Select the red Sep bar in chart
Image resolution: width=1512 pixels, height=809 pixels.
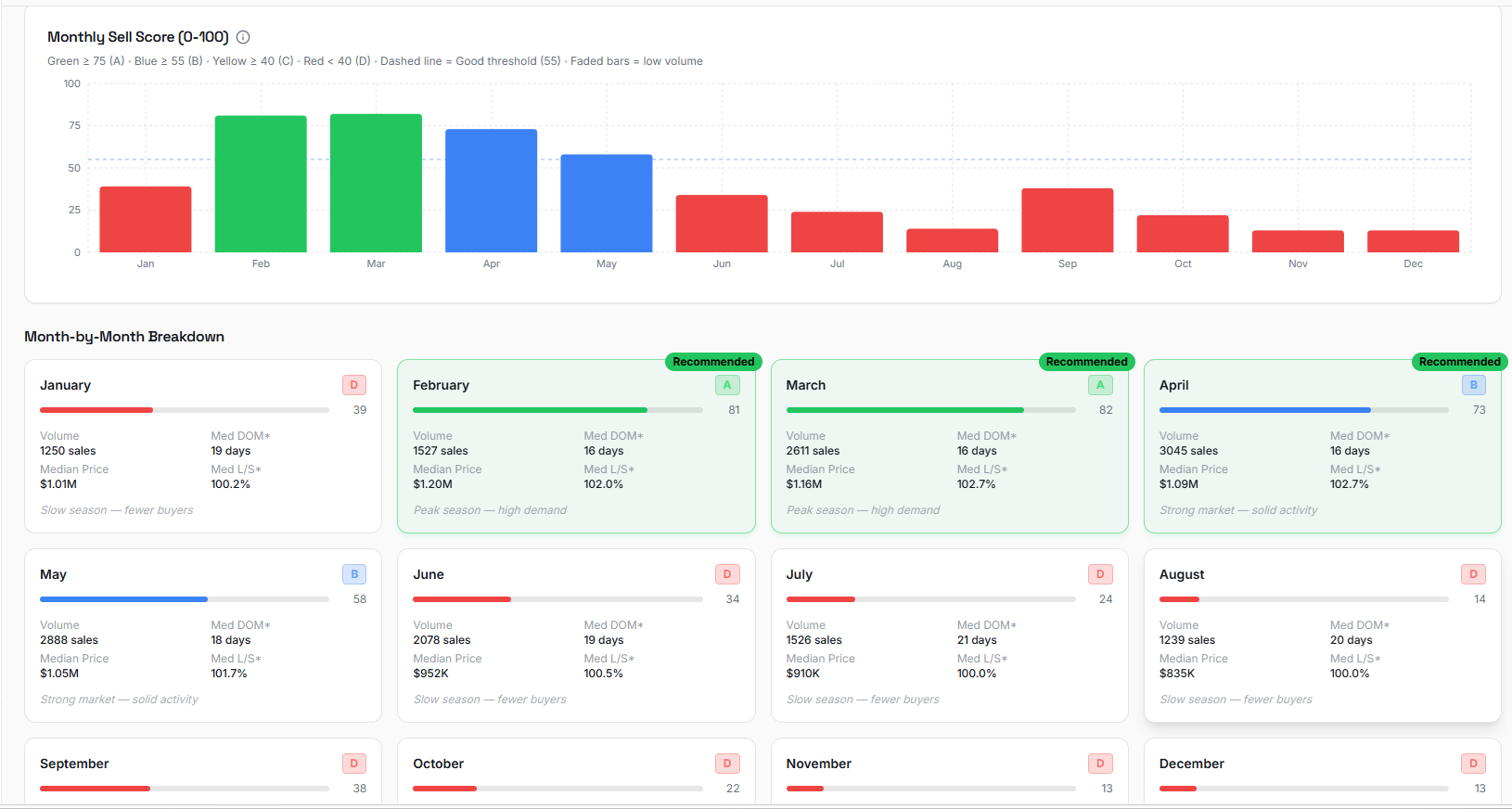pos(1068,220)
